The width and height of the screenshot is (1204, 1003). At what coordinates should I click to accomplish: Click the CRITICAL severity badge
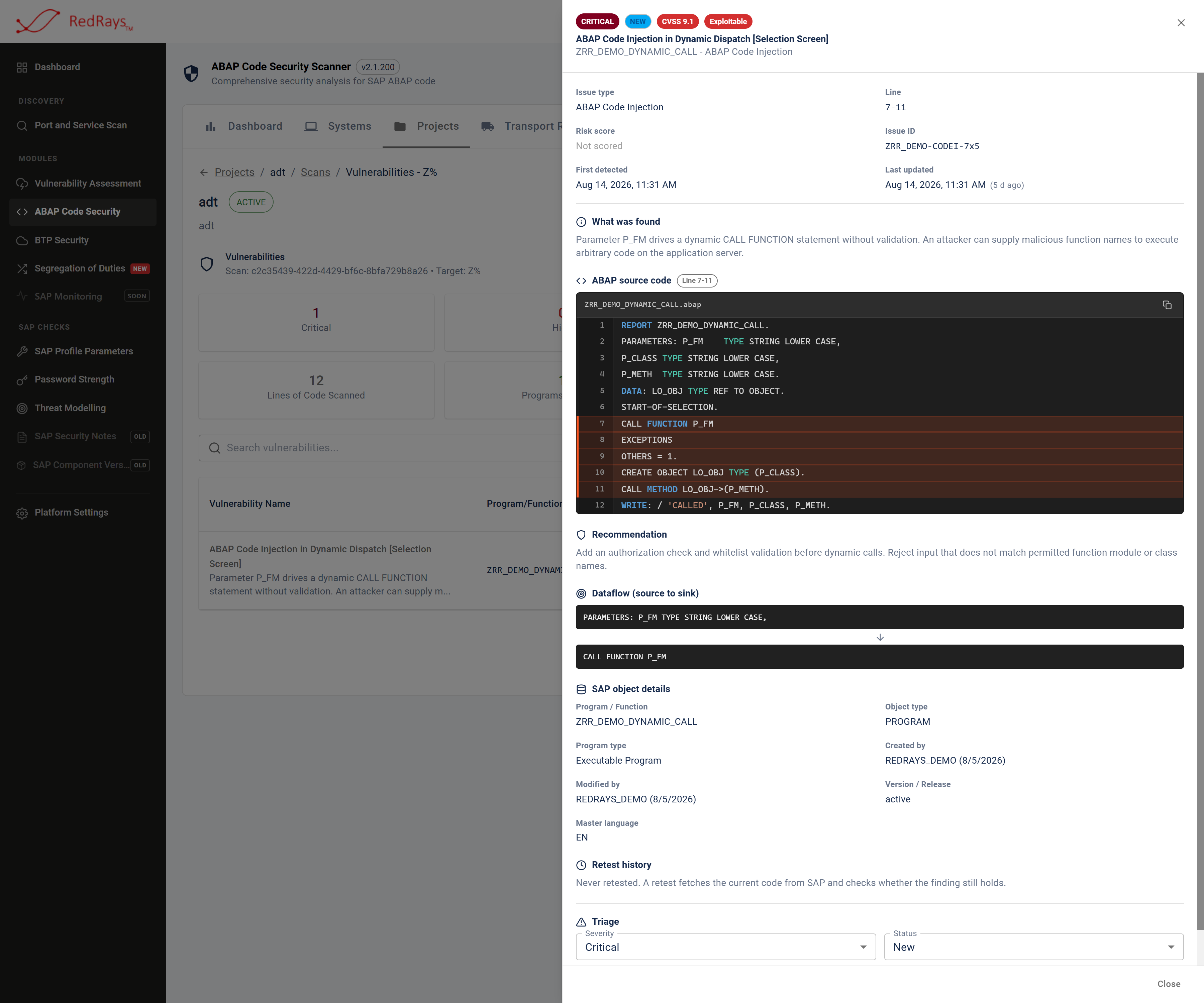click(597, 22)
